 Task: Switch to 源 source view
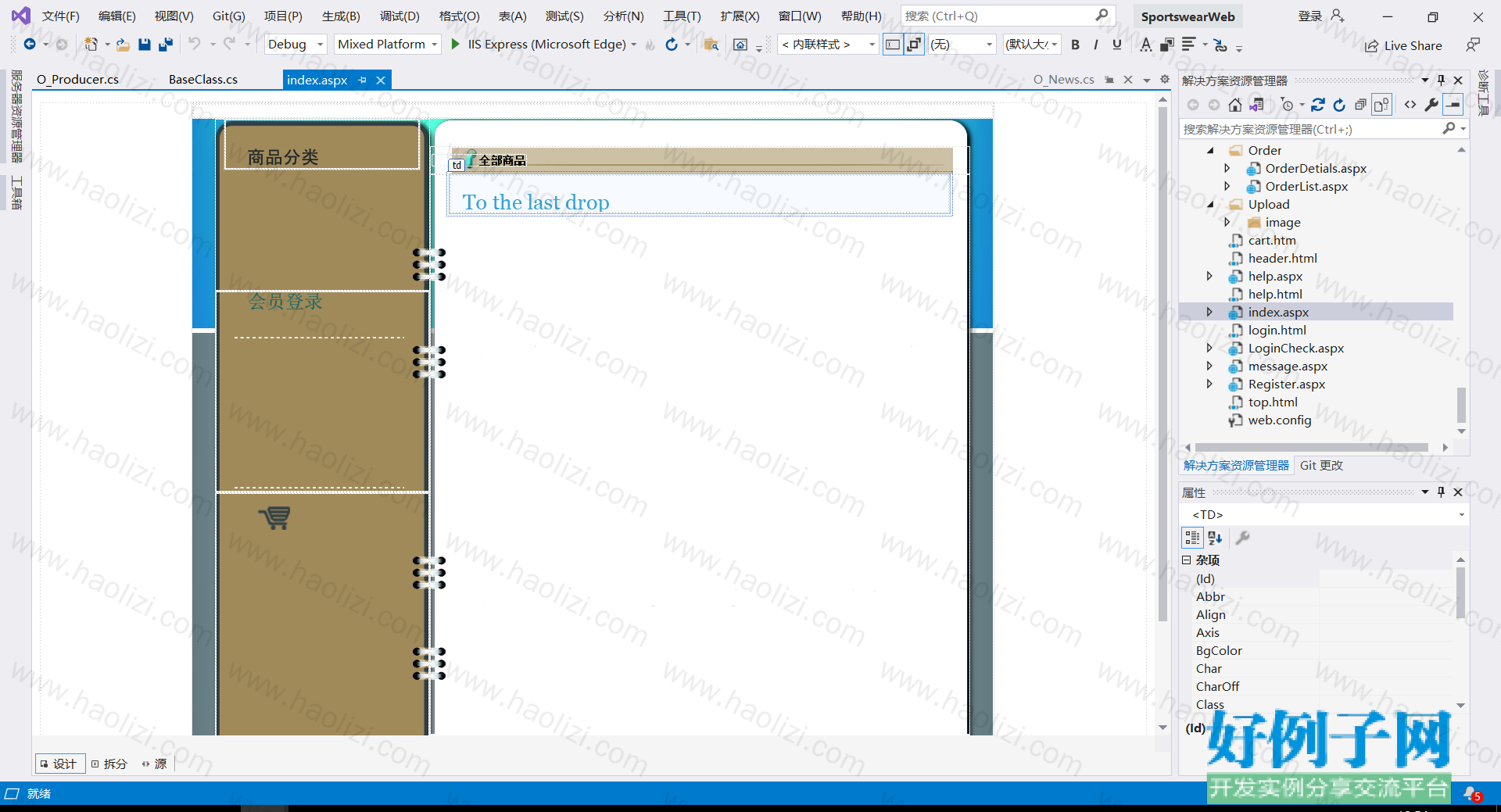pos(154,764)
